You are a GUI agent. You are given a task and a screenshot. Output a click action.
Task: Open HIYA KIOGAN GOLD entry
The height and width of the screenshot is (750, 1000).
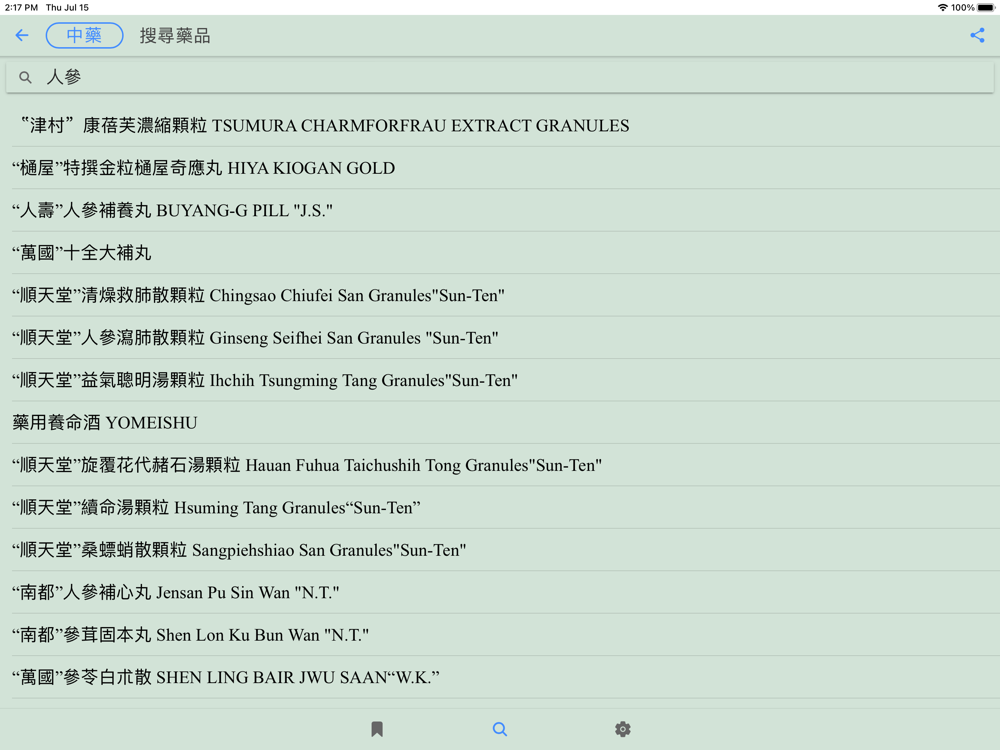point(500,168)
